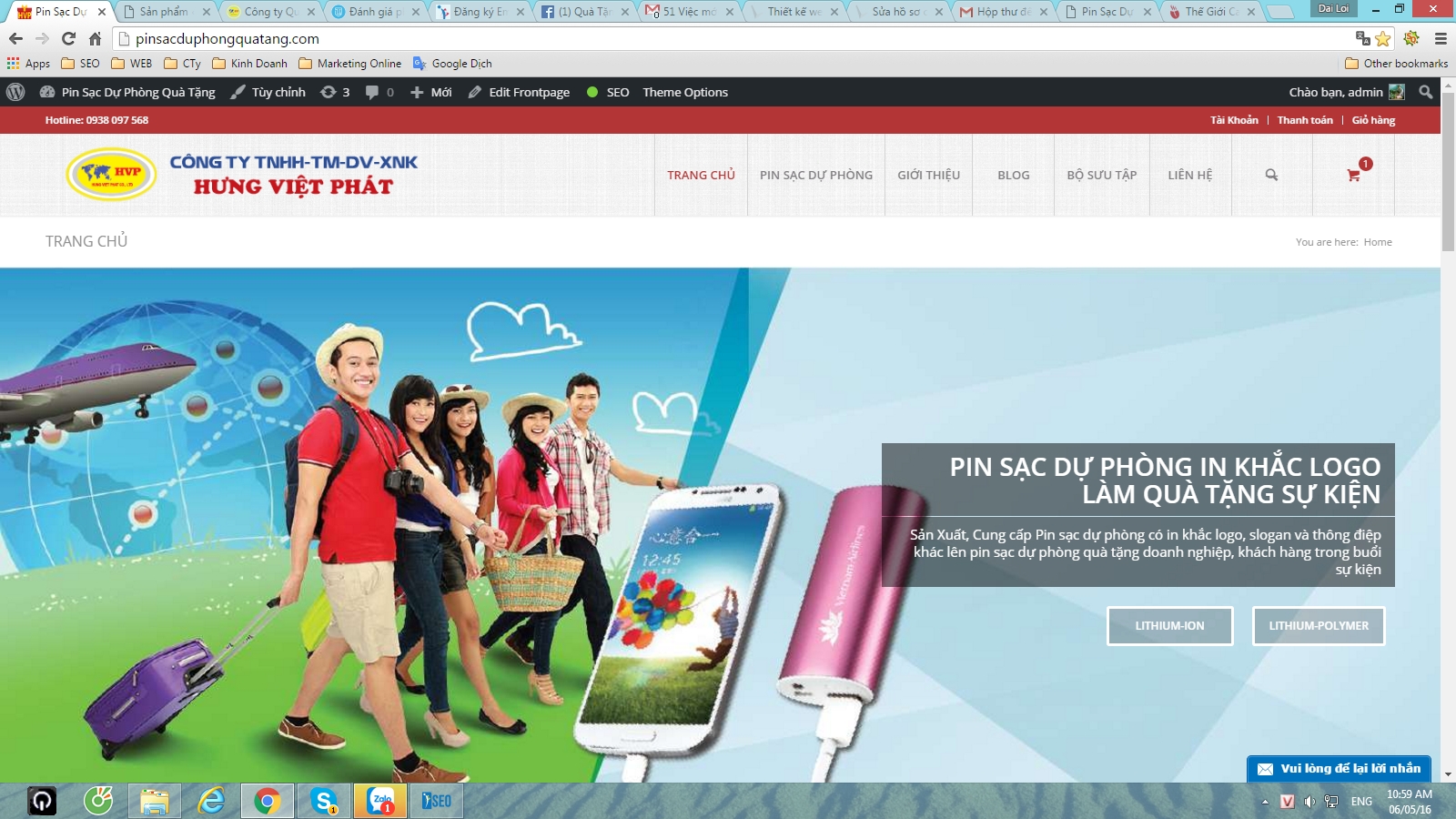
Task: Open the LIÊN HỆ menu item
Action: 1190,175
